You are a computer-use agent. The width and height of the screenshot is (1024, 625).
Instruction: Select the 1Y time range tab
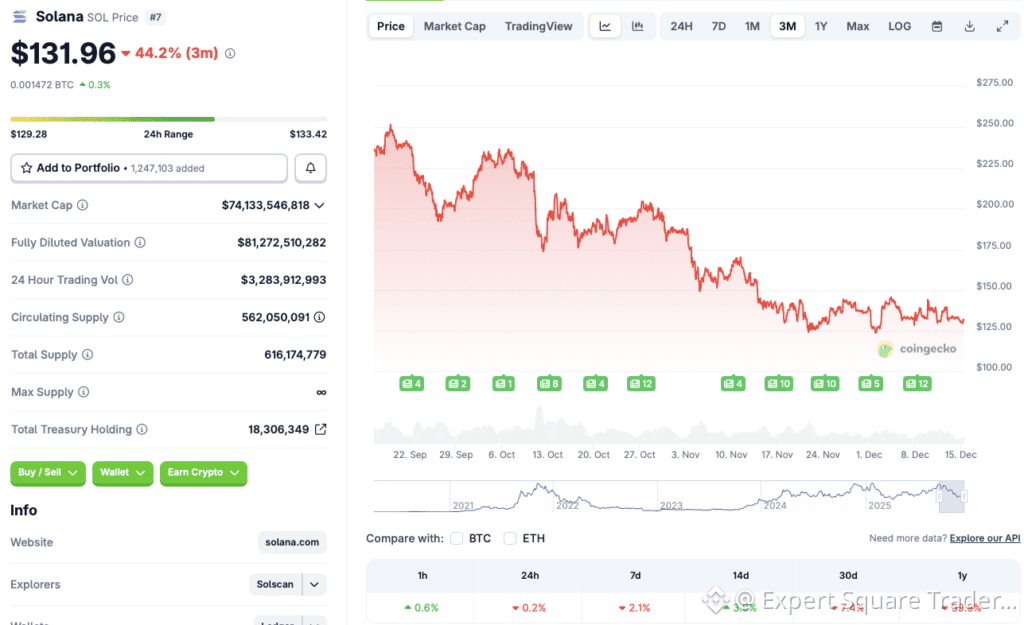pos(821,26)
